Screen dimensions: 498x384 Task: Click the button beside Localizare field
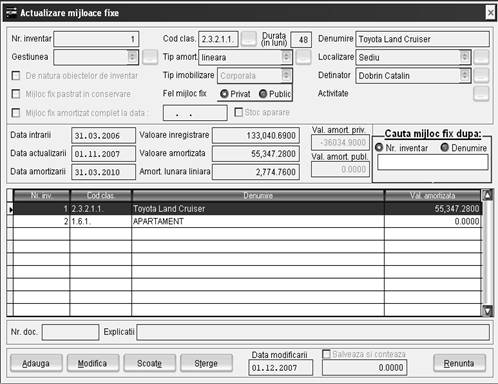click(481, 57)
